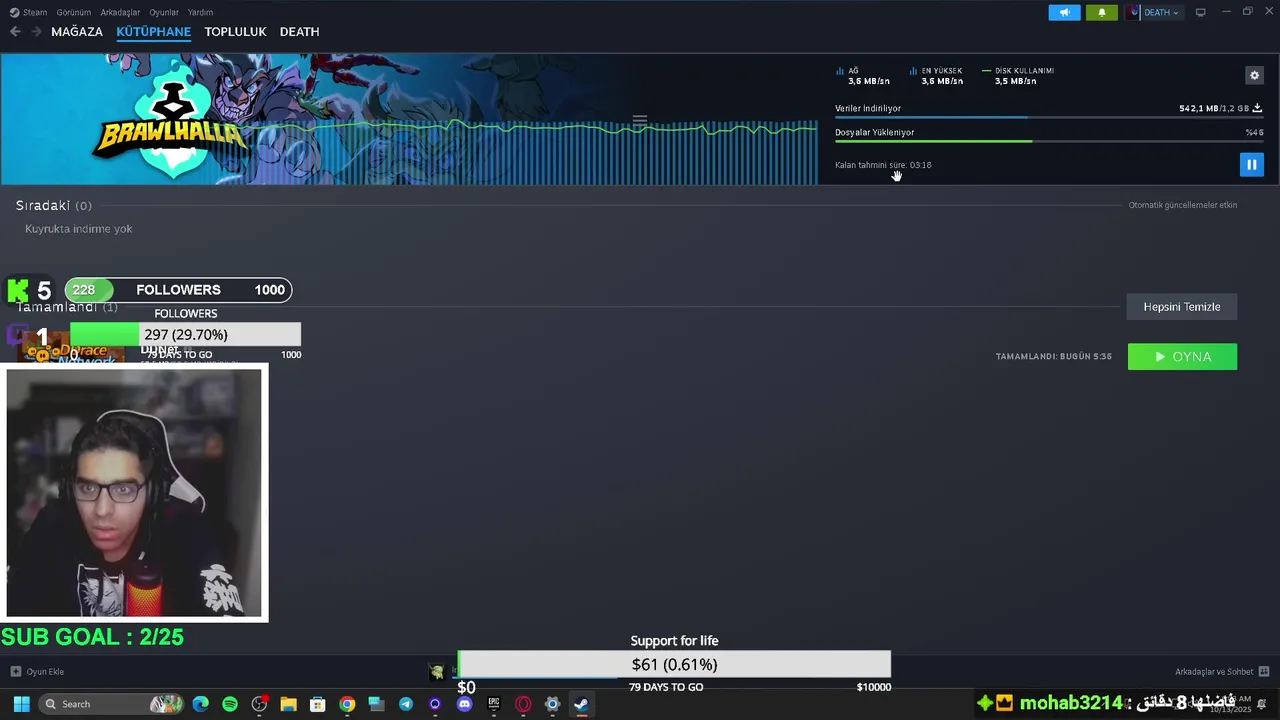This screenshot has height=720, width=1280.
Task: Click the Kuyrukta indirme yok text
Action: pyautogui.click(x=79, y=229)
